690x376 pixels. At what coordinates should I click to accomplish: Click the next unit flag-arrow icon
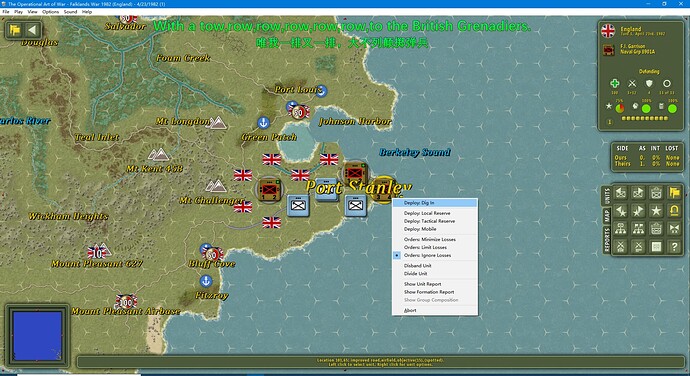pos(638,193)
